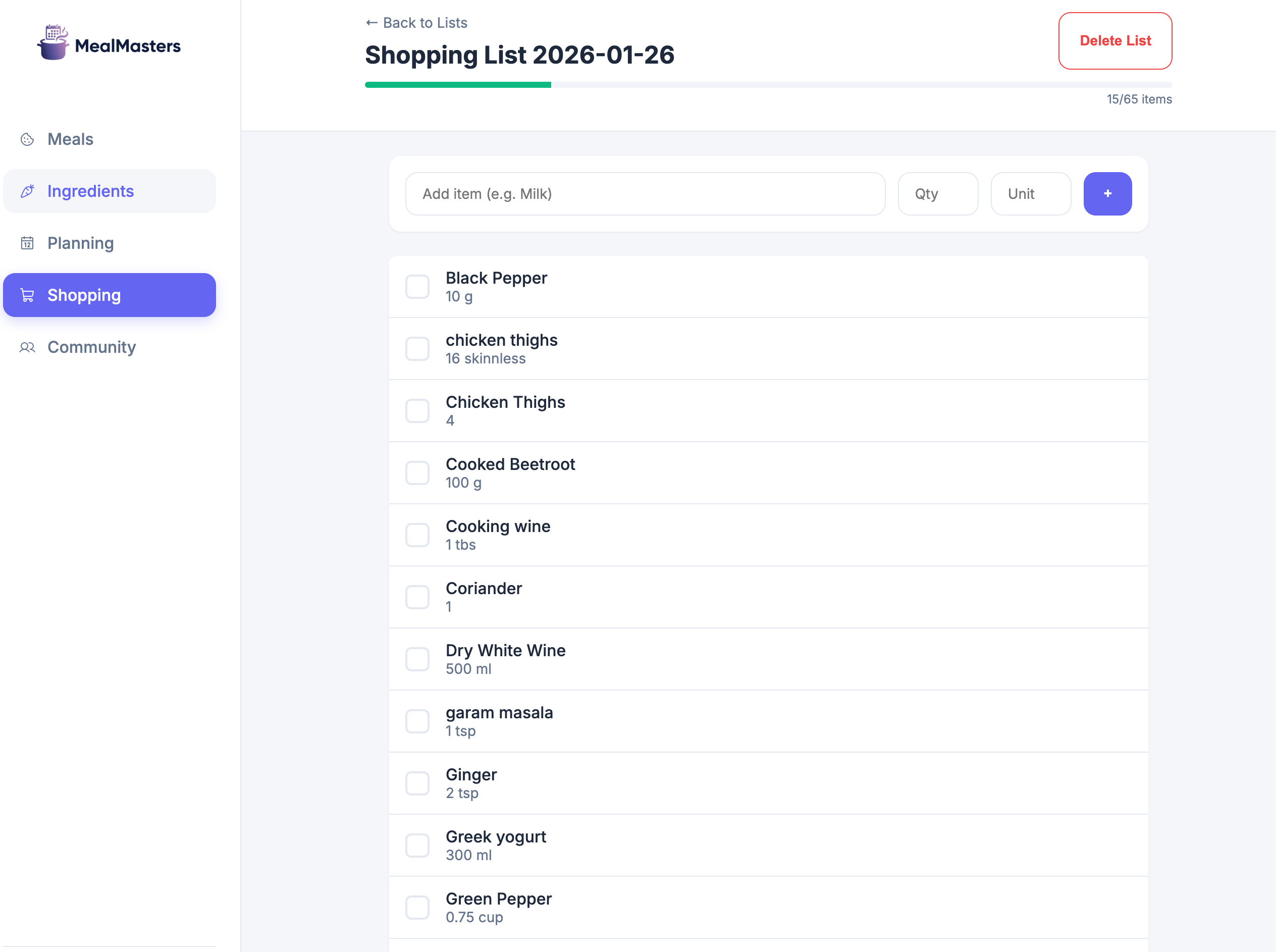Image resolution: width=1276 pixels, height=952 pixels.
Task: Click the Qty input box
Action: click(x=937, y=194)
